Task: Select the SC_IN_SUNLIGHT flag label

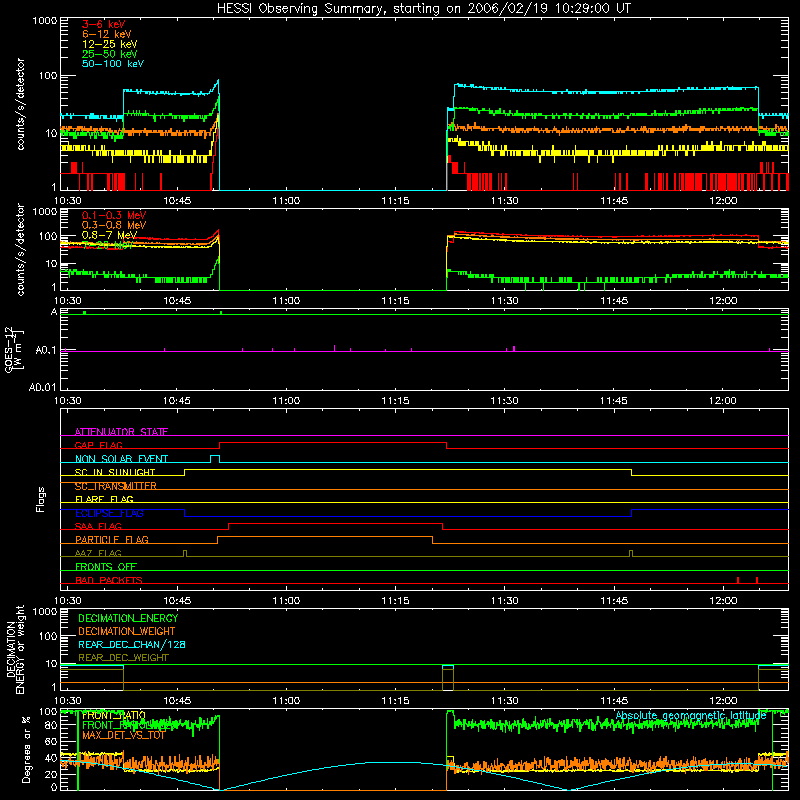Action: [115, 472]
